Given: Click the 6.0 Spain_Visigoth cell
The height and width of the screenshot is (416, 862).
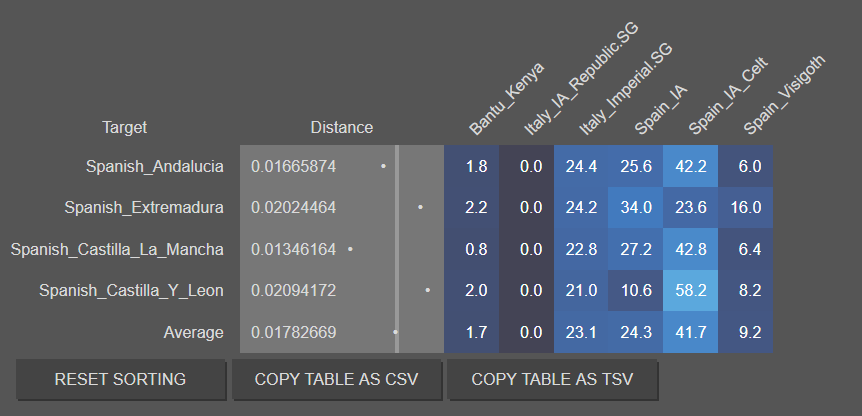Looking at the screenshot, I should (x=745, y=167).
